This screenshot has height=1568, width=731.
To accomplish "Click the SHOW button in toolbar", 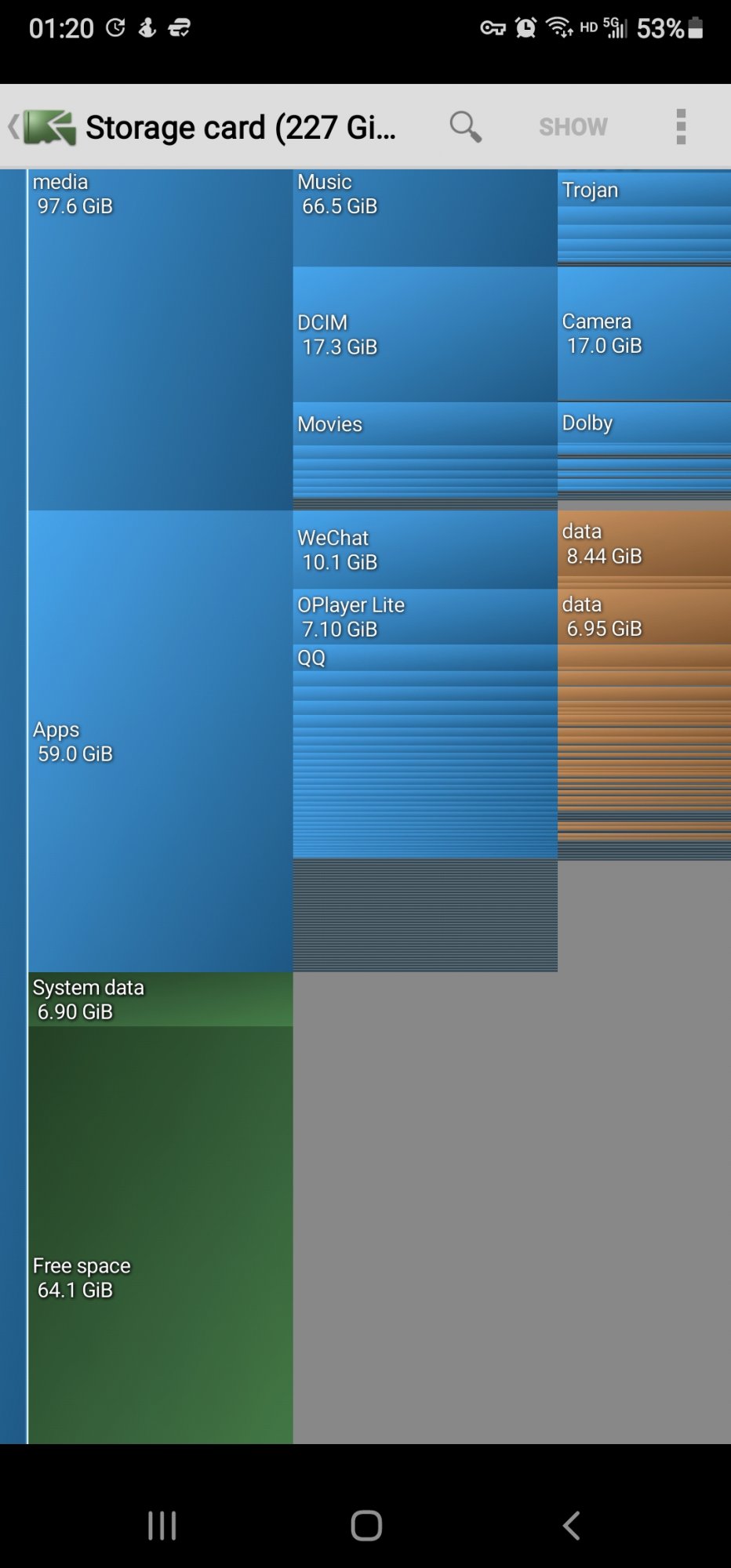I will [x=573, y=126].
